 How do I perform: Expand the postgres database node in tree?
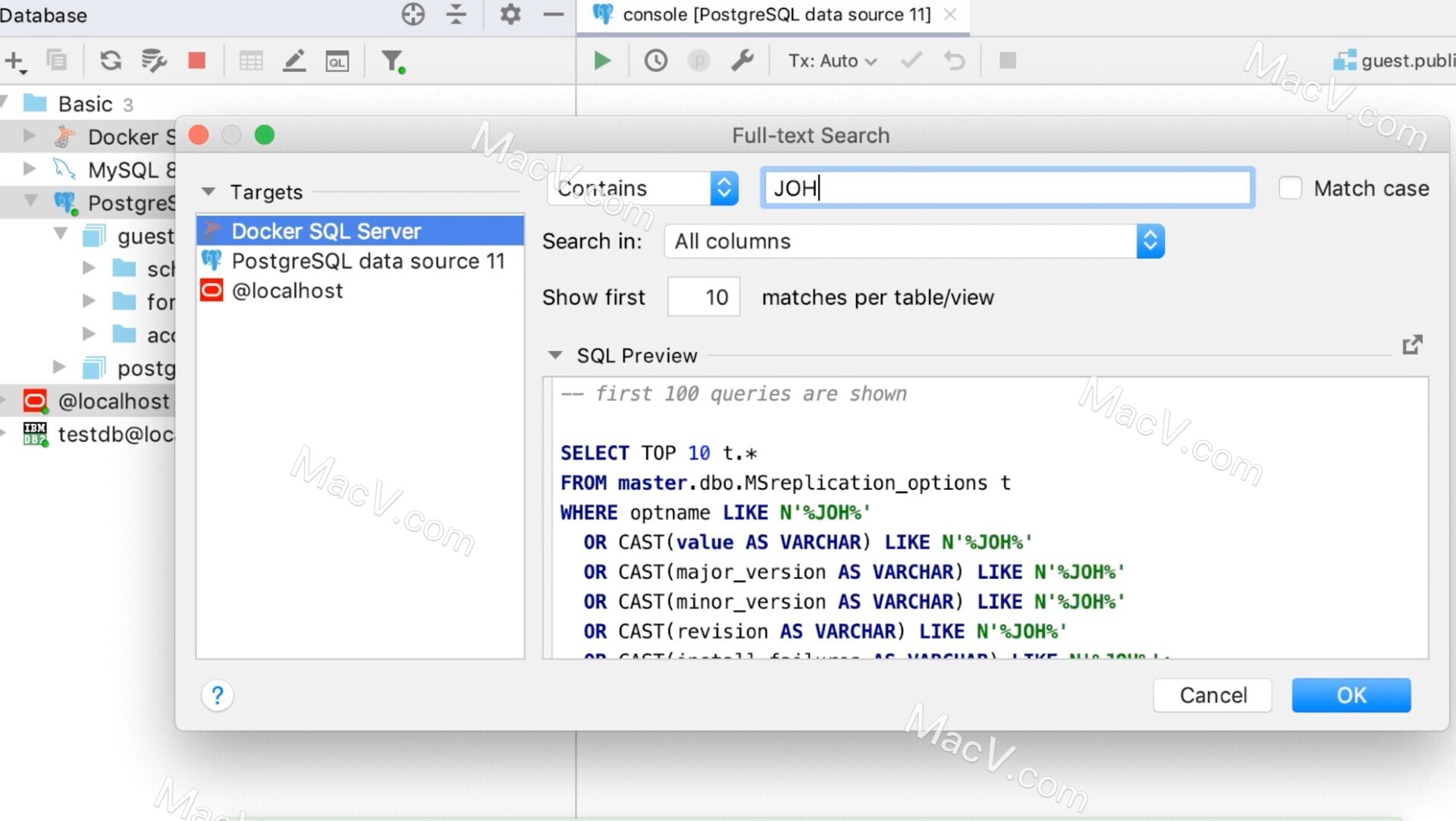click(x=59, y=367)
